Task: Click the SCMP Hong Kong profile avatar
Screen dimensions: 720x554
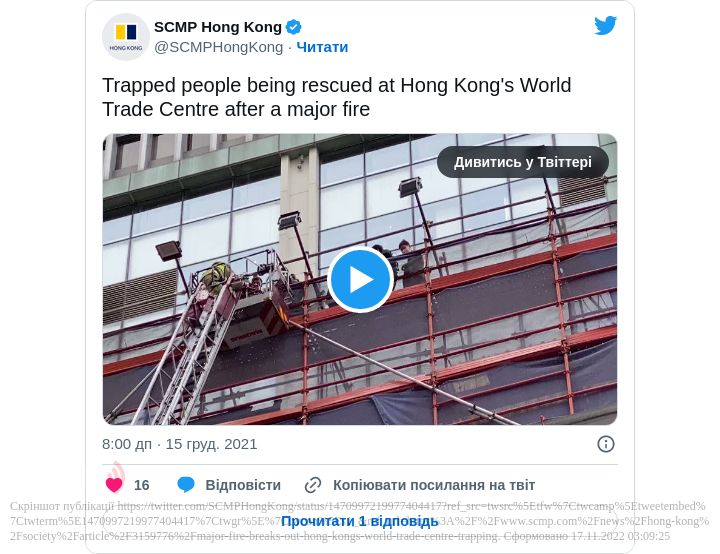Action: [126, 37]
